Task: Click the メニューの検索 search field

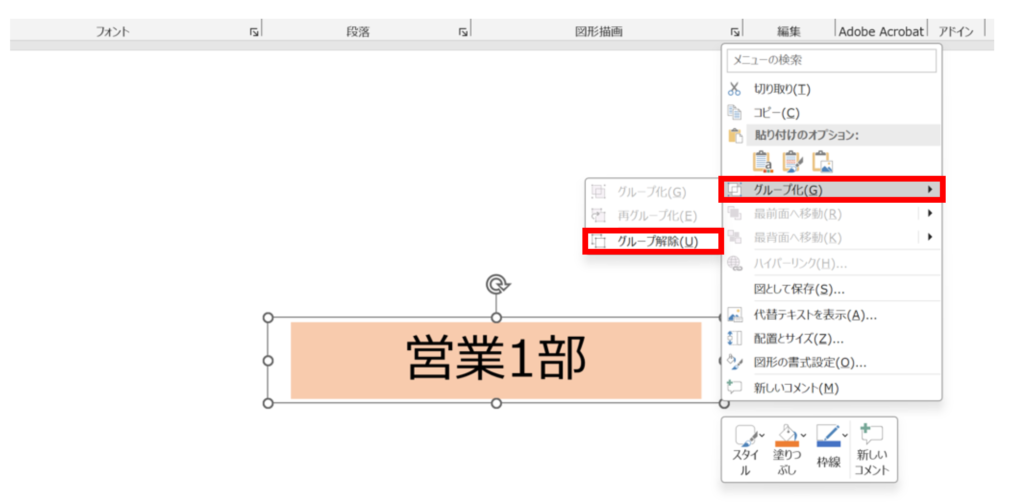Action: tap(831, 61)
